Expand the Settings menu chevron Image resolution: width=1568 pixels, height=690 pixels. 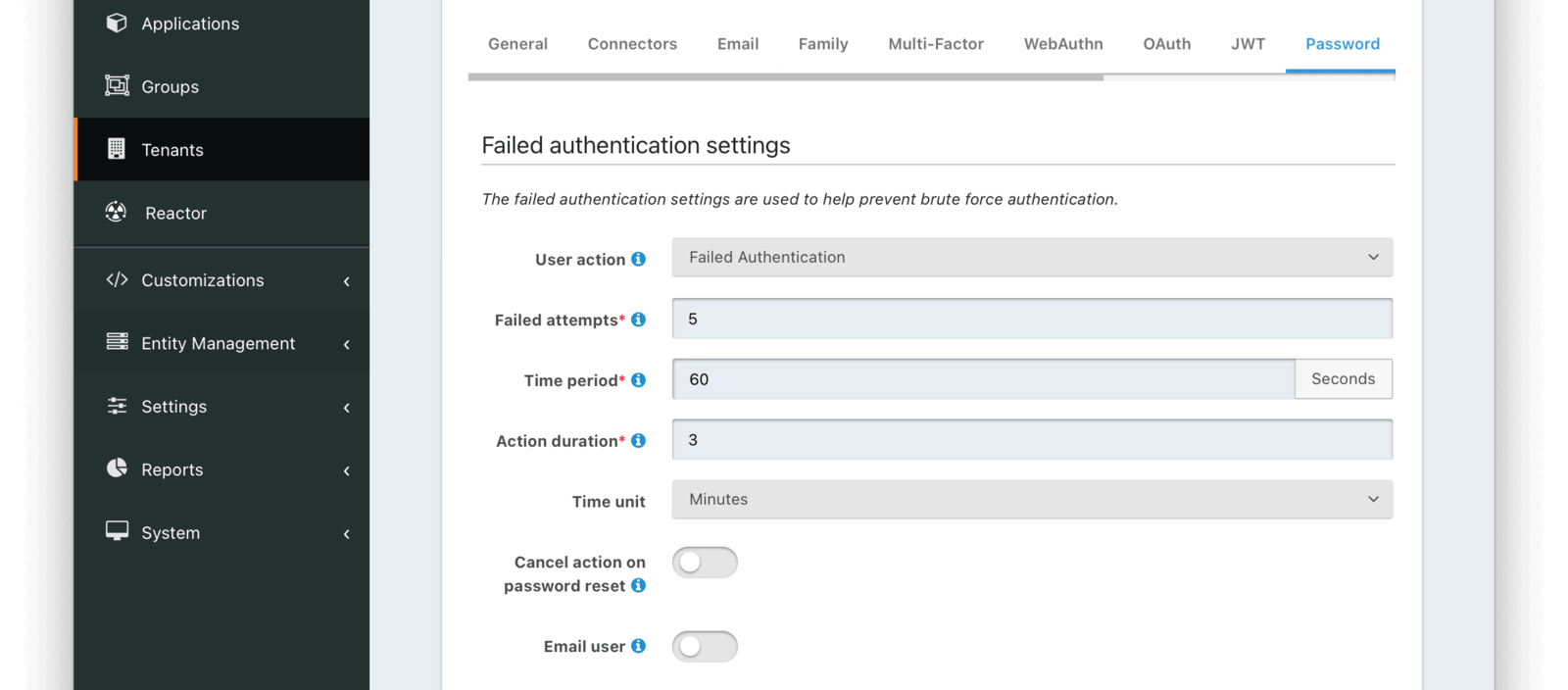[347, 408]
